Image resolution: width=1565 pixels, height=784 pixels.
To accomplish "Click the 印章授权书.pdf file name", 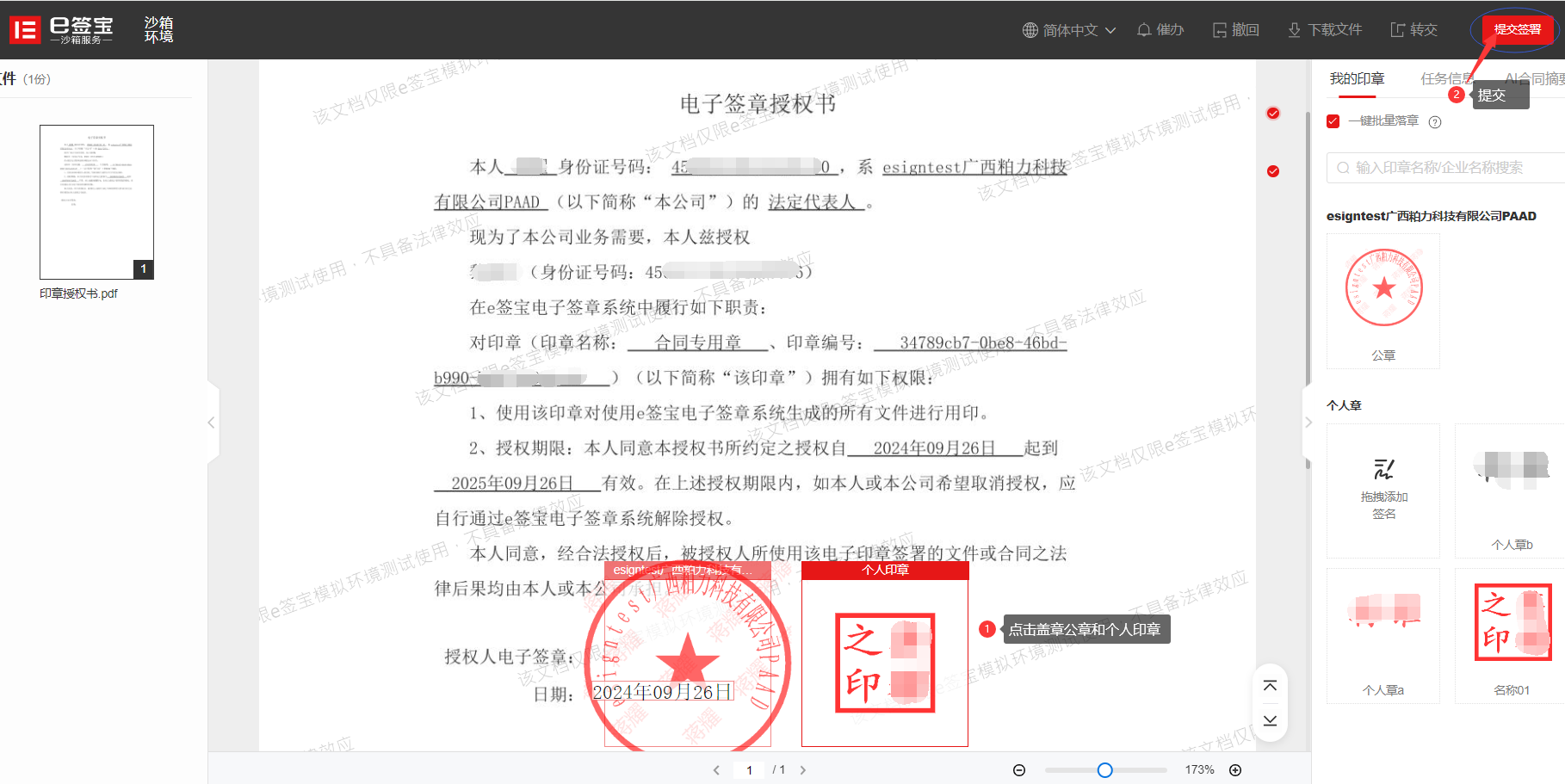I will (x=78, y=293).
